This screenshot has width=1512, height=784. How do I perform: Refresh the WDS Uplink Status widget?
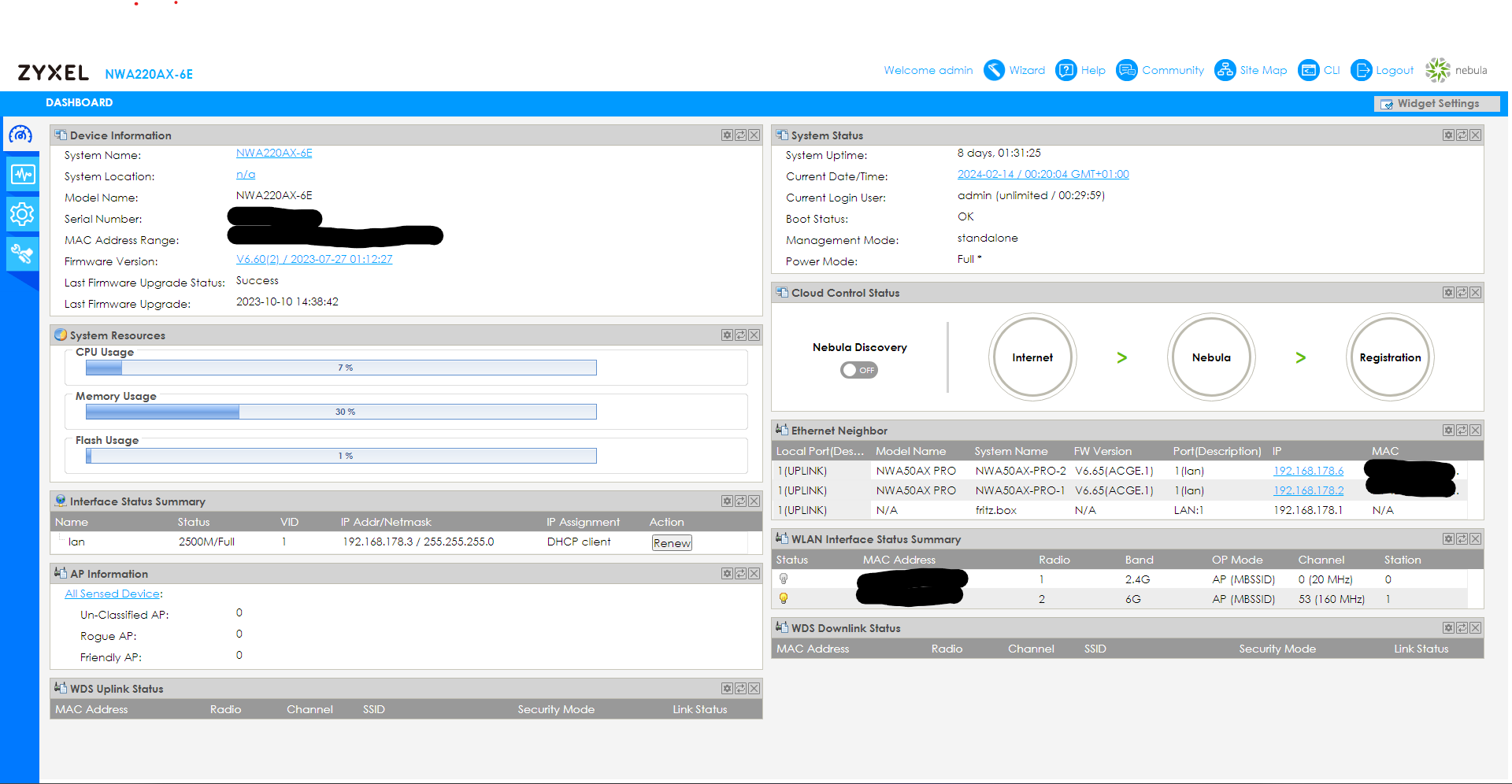[x=740, y=689]
